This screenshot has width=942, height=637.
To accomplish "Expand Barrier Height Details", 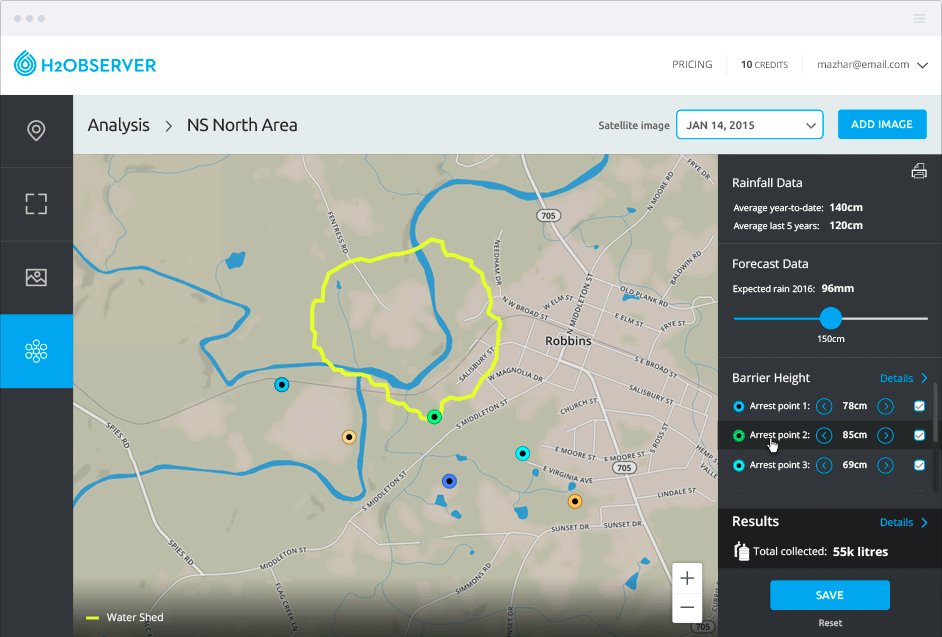I will click(x=903, y=378).
